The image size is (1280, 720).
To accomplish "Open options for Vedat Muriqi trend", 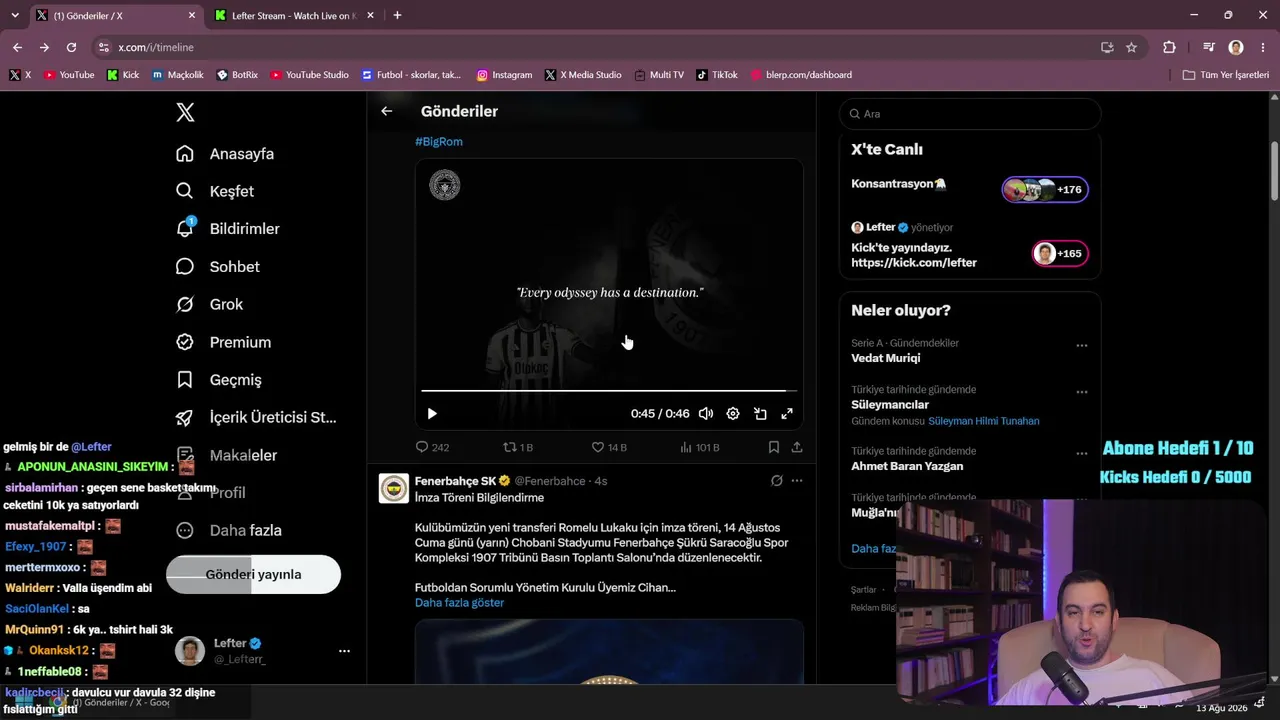I will 1081,345.
